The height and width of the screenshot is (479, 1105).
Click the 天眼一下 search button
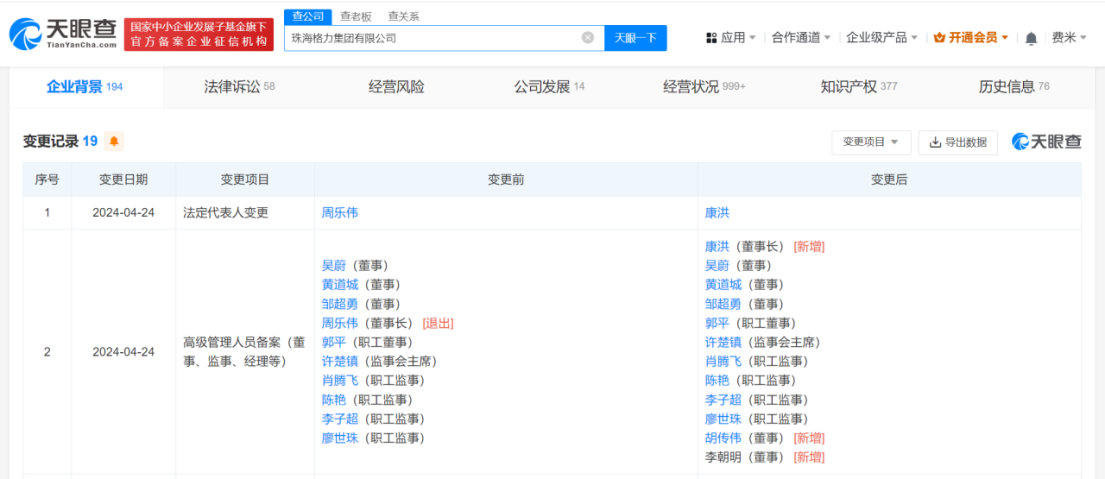635,38
